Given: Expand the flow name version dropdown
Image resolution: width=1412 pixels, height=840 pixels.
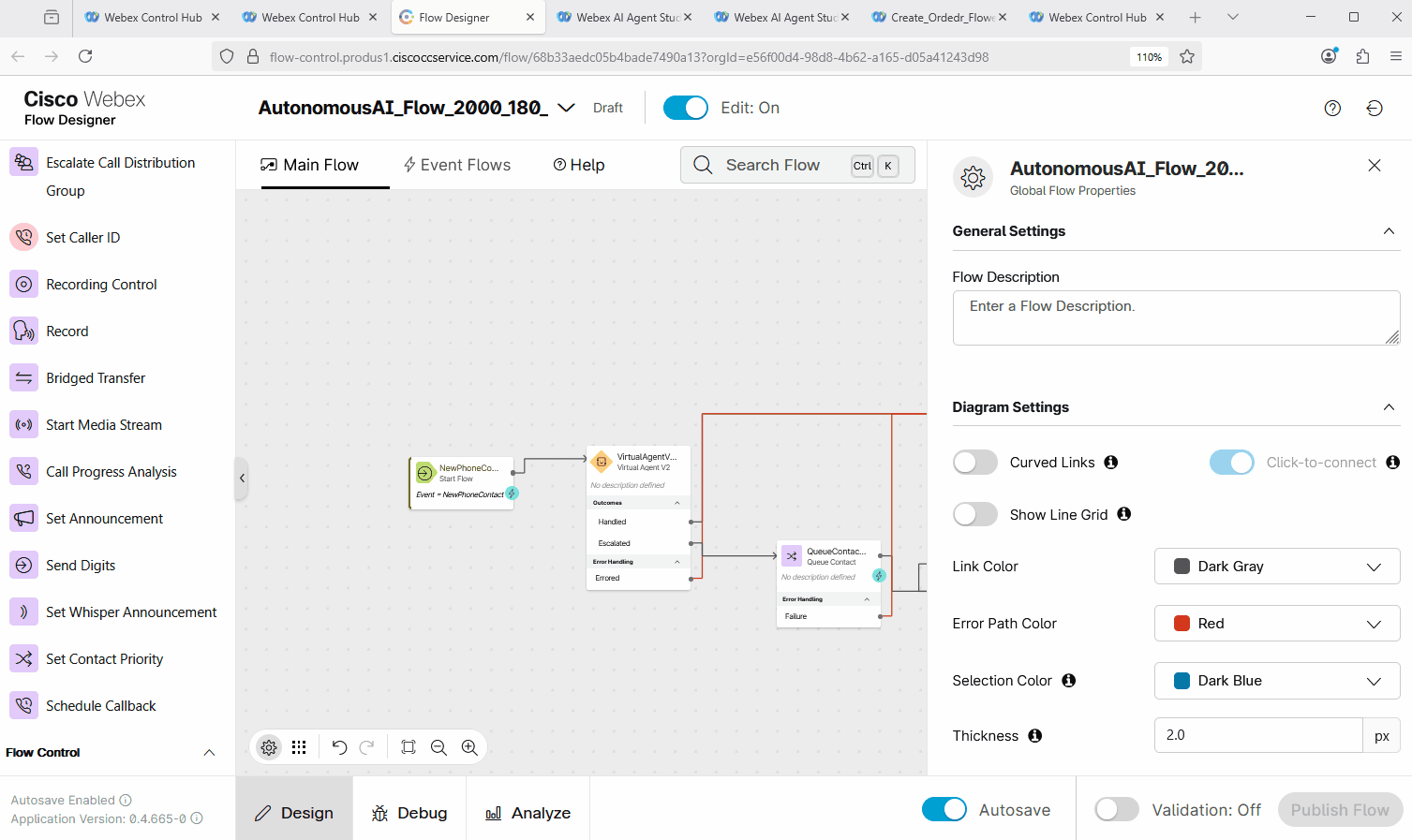Looking at the screenshot, I should click(x=566, y=108).
